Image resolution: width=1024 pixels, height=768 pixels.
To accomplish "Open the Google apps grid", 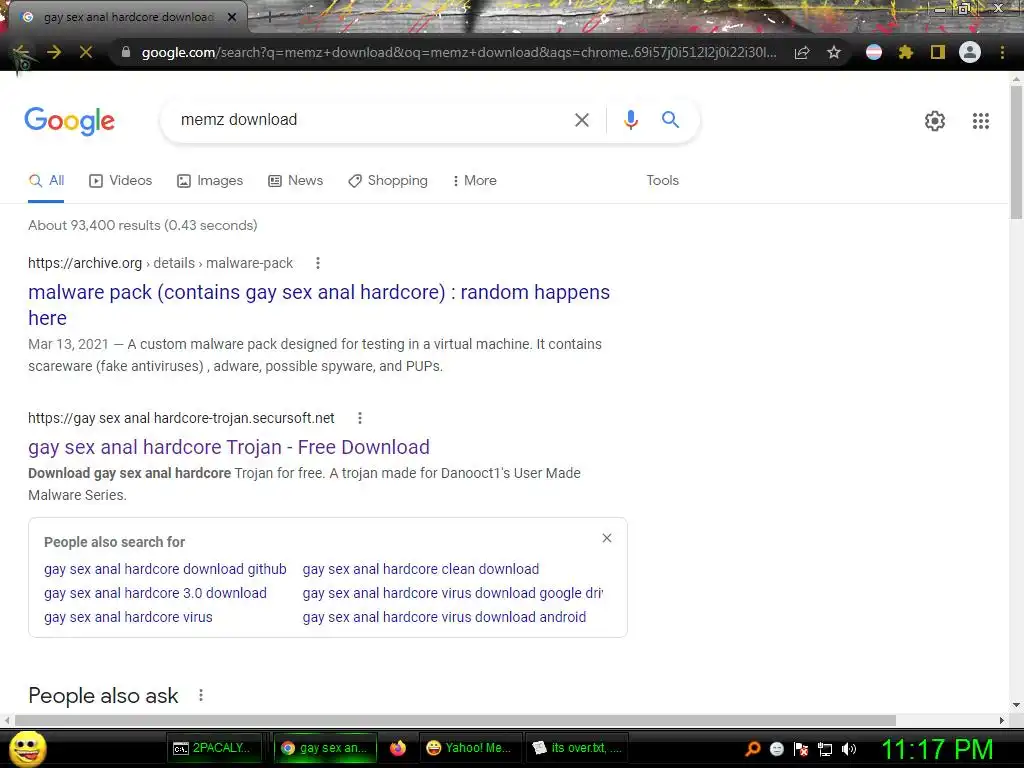I will coord(980,121).
